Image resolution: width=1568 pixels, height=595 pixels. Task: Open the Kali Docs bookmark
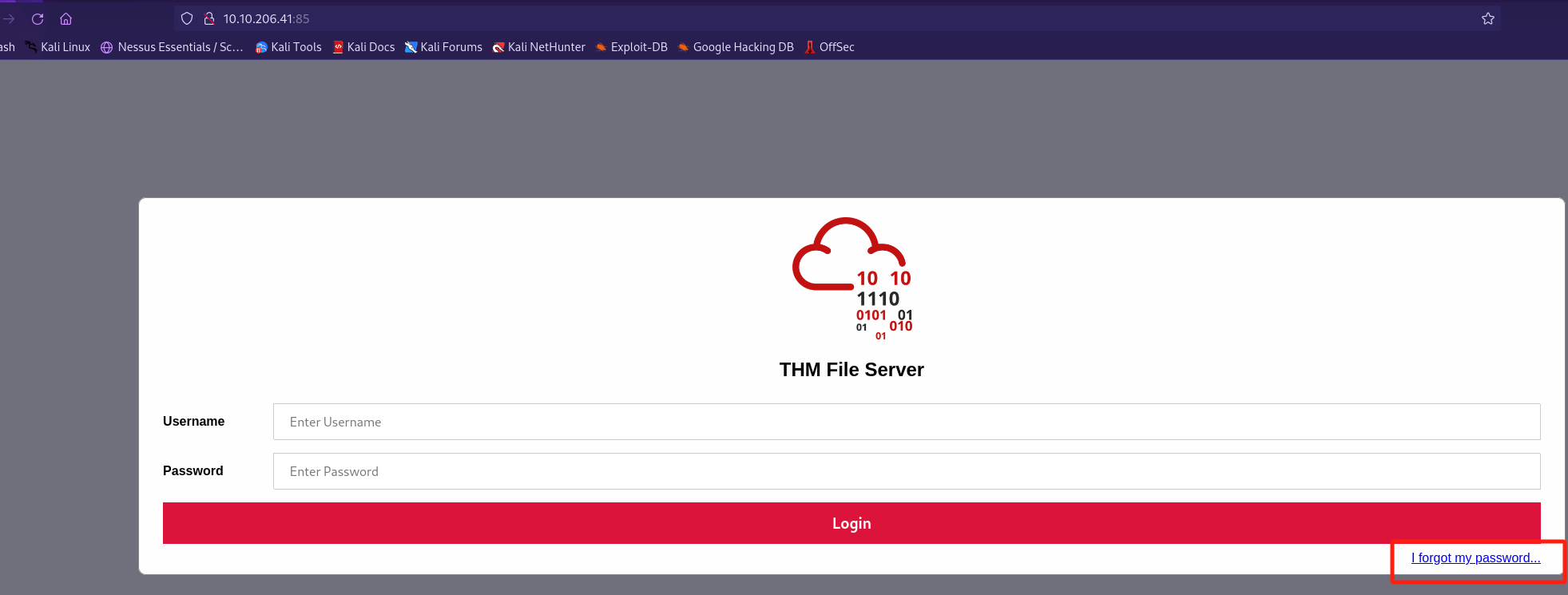tap(364, 47)
